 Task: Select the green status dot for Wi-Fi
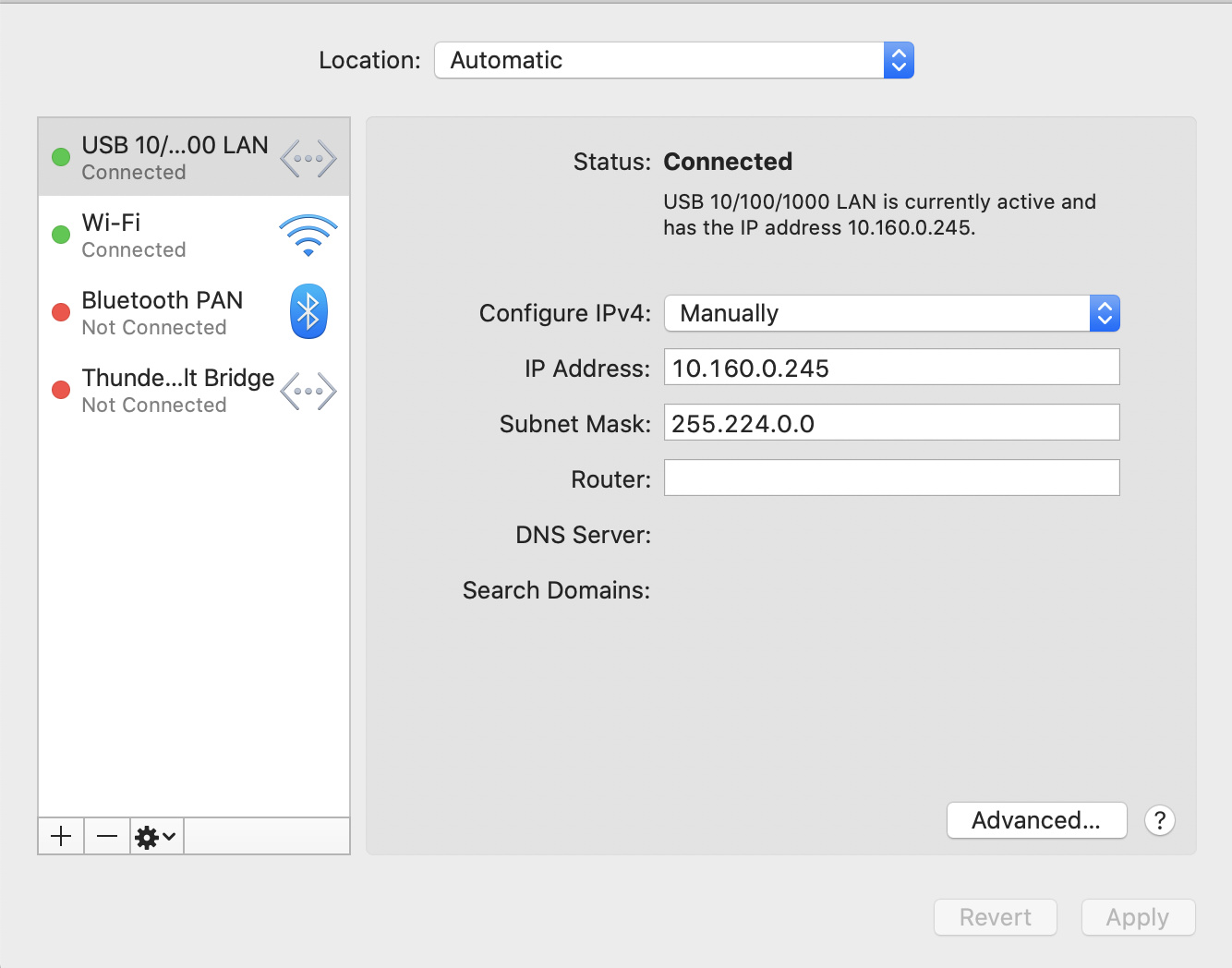pos(60,235)
